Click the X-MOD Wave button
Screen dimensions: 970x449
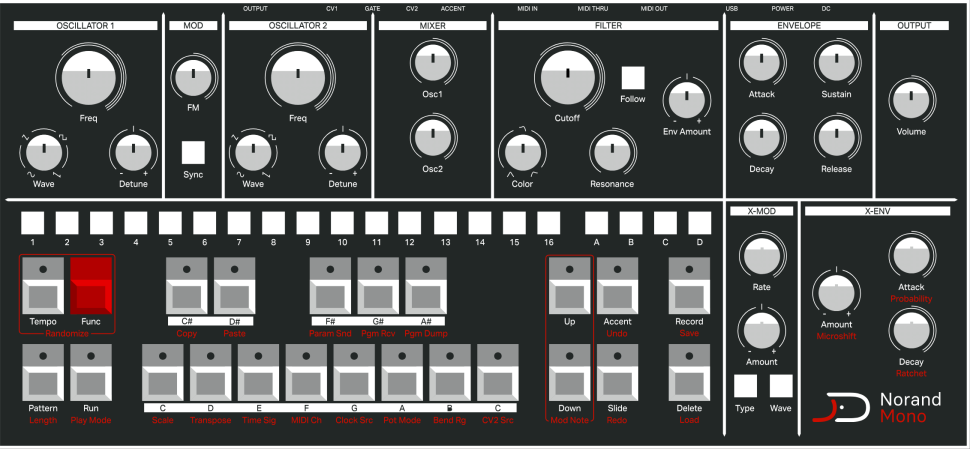click(781, 385)
